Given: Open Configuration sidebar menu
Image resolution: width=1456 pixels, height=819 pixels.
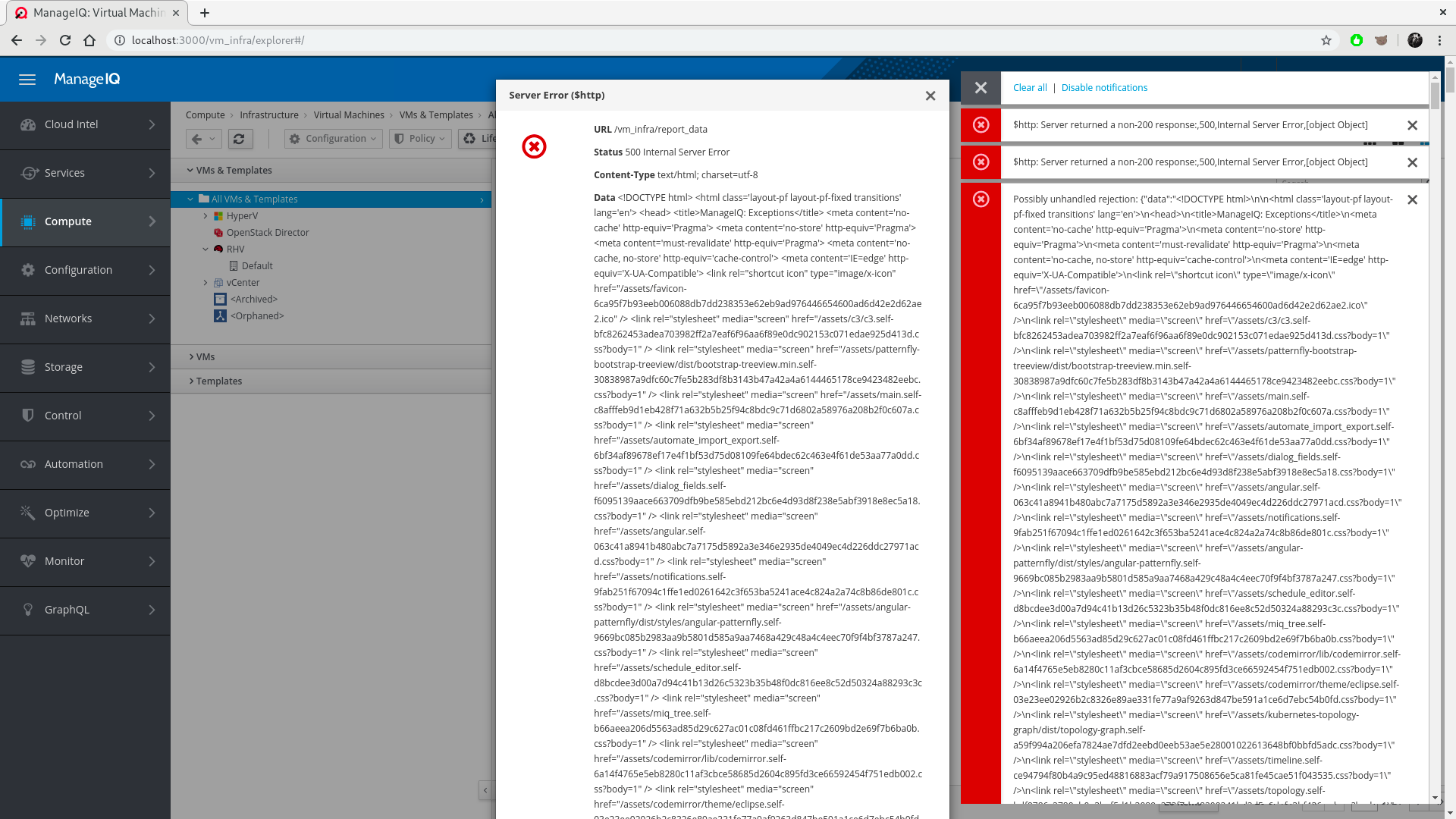Looking at the screenshot, I should point(85,270).
